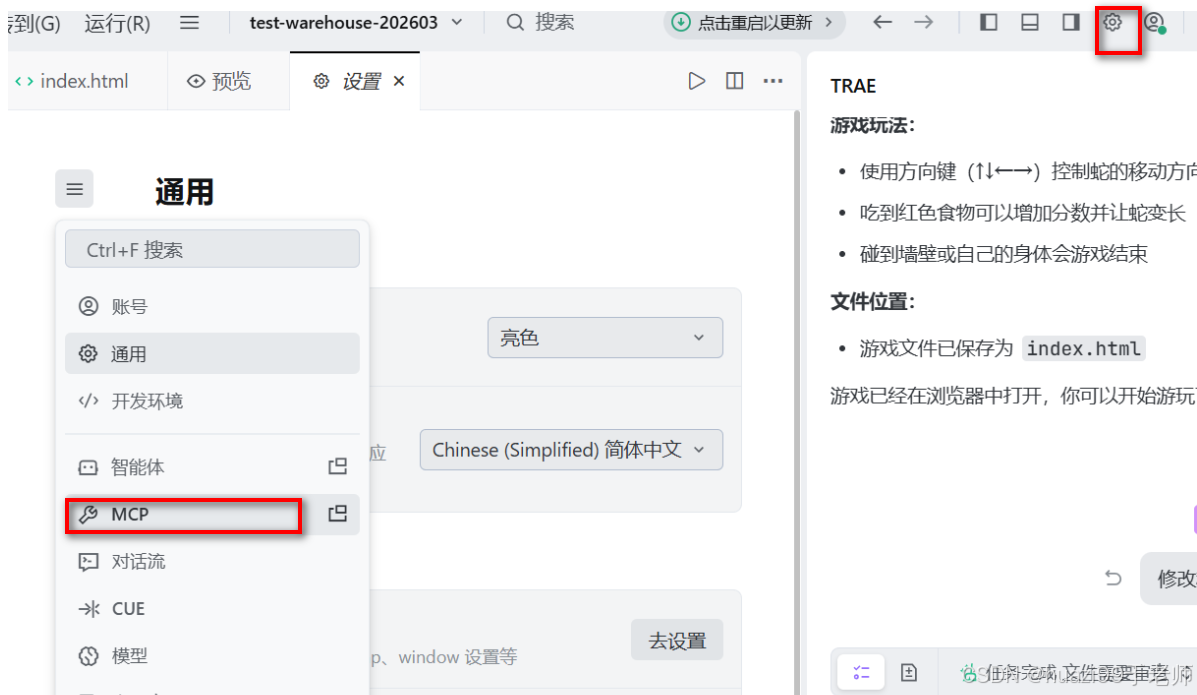This screenshot has height=695, width=1197.
Task: Select 账号 in settings sidebar
Action: point(212,306)
